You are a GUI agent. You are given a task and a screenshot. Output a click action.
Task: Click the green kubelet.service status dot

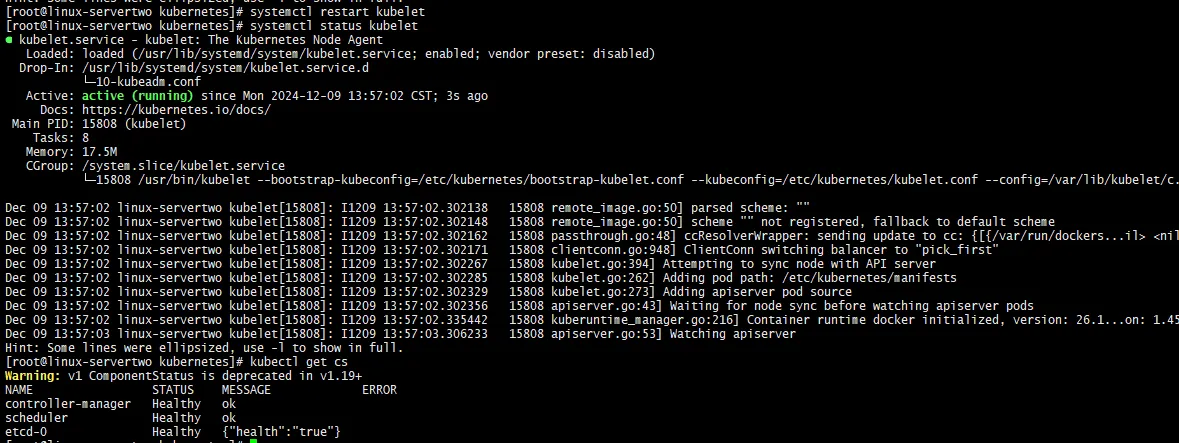pyautogui.click(x=10, y=39)
